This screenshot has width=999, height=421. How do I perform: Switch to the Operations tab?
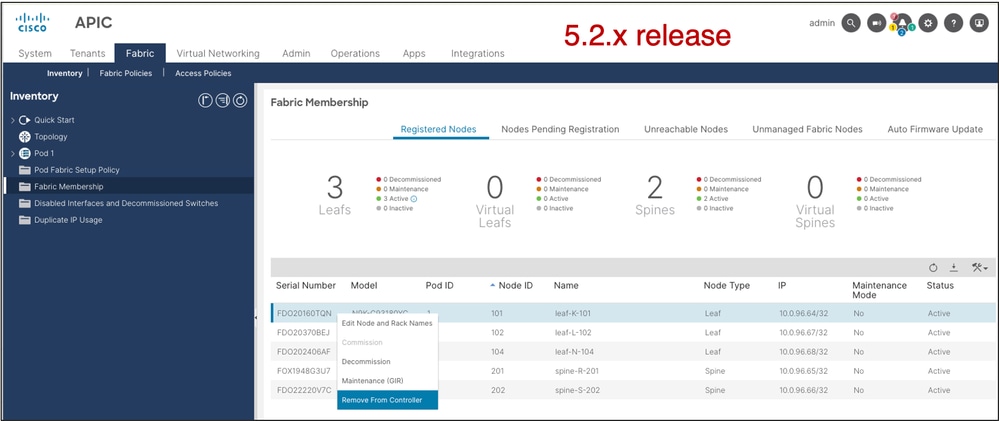(x=355, y=54)
